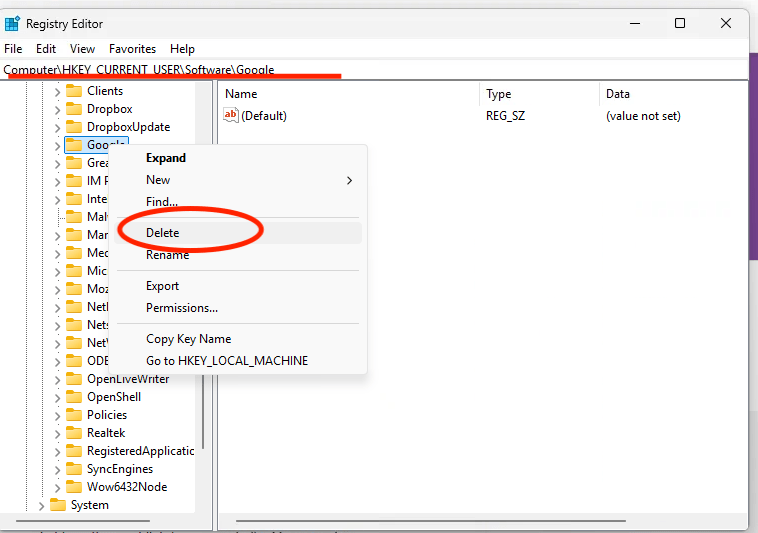Select the SyncEngines tree key
The height and width of the screenshot is (533, 758).
tap(120, 469)
